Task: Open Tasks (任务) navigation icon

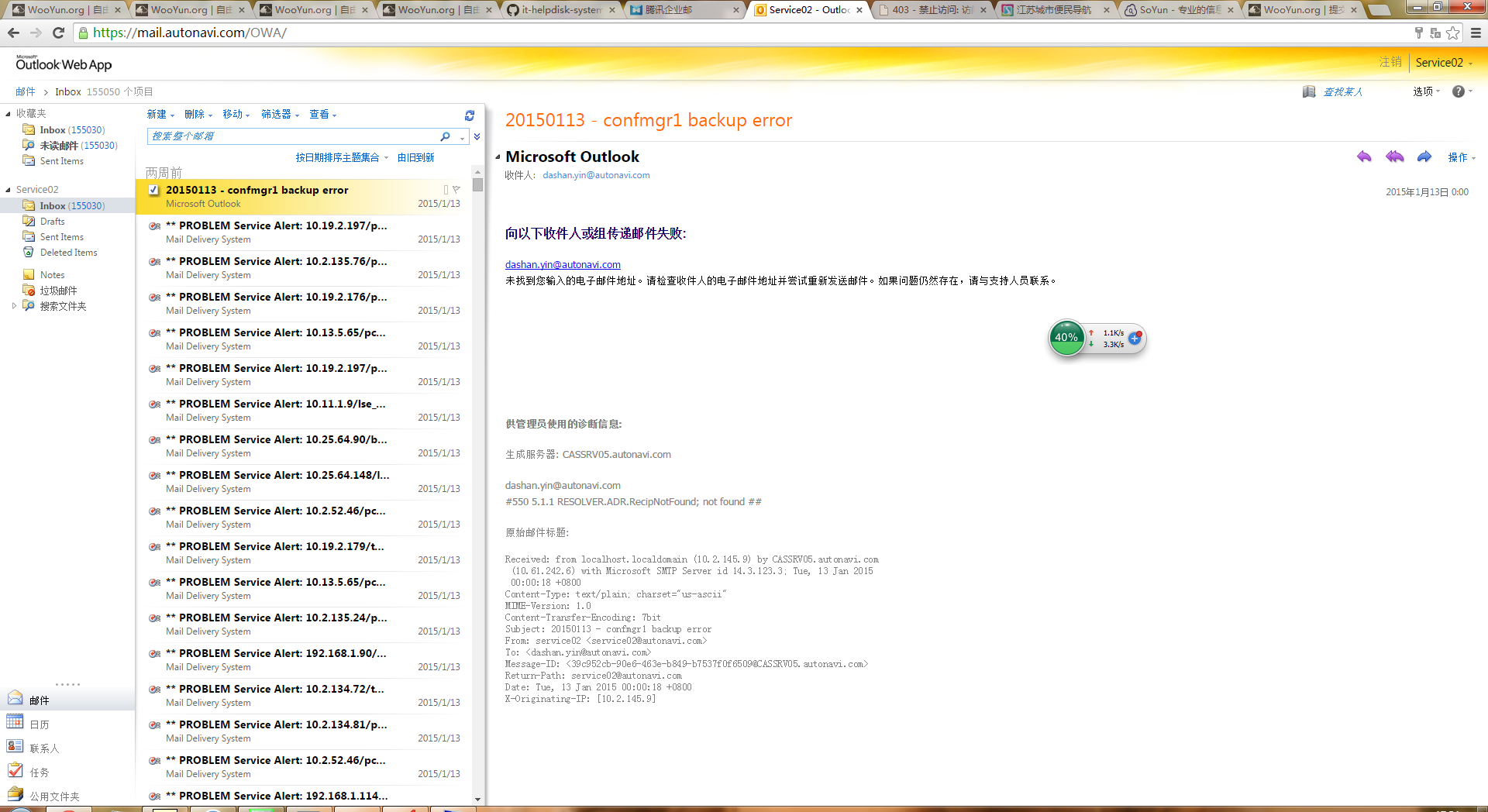Action: [15, 770]
